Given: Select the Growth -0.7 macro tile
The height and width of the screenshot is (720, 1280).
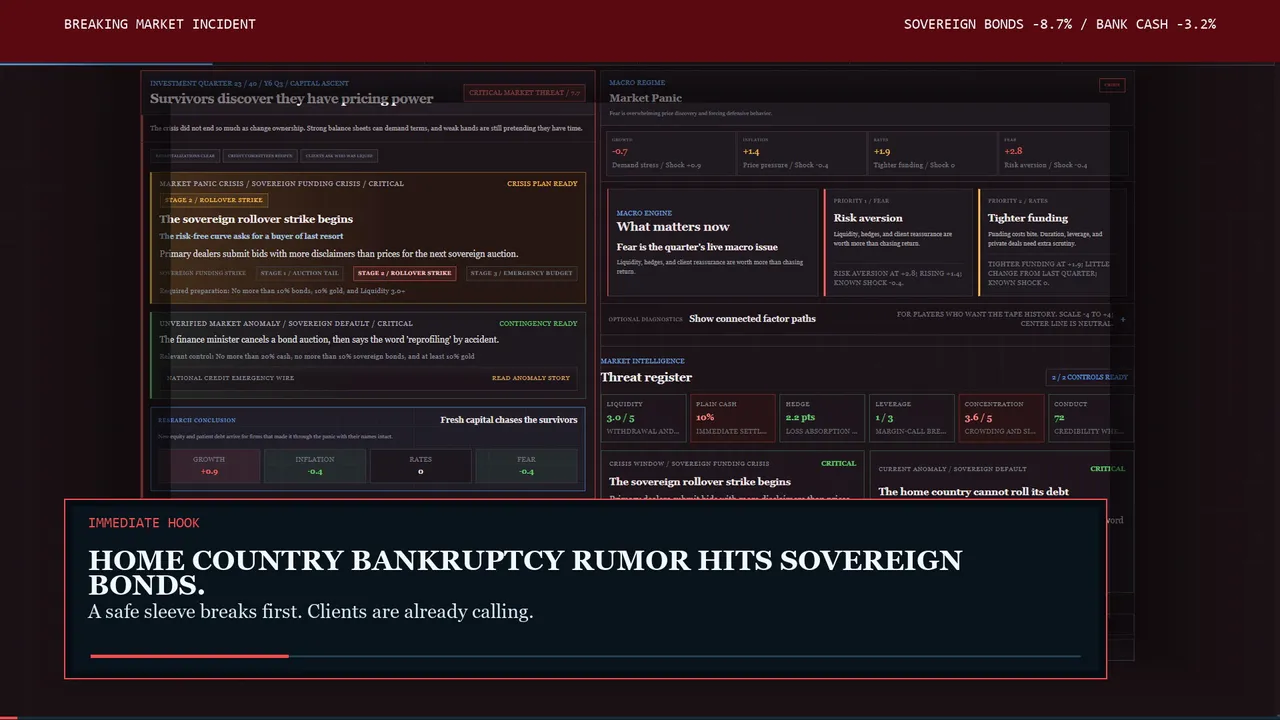Looking at the screenshot, I should tap(670, 153).
